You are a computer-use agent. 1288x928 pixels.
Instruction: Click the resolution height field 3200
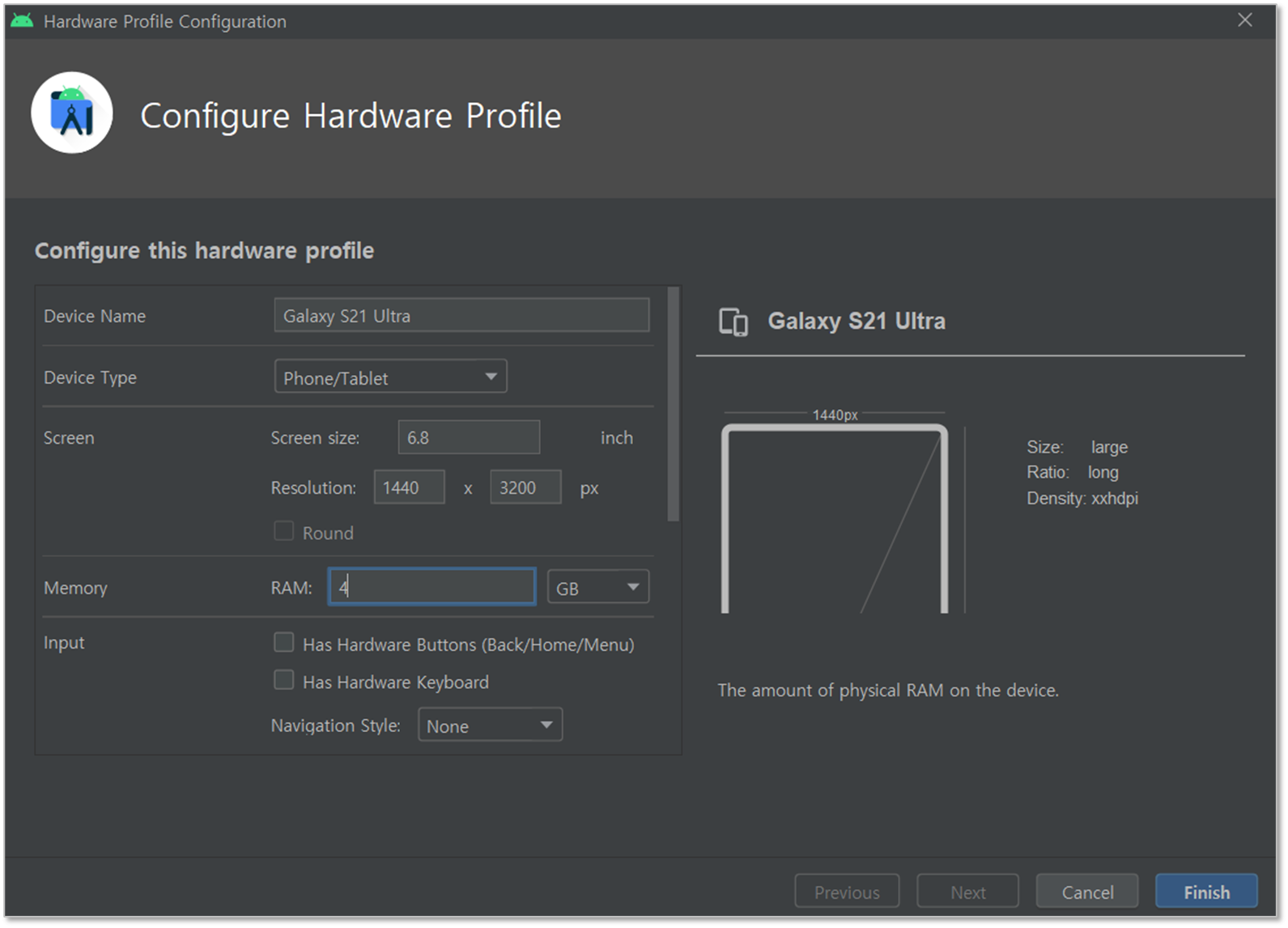[x=525, y=487]
